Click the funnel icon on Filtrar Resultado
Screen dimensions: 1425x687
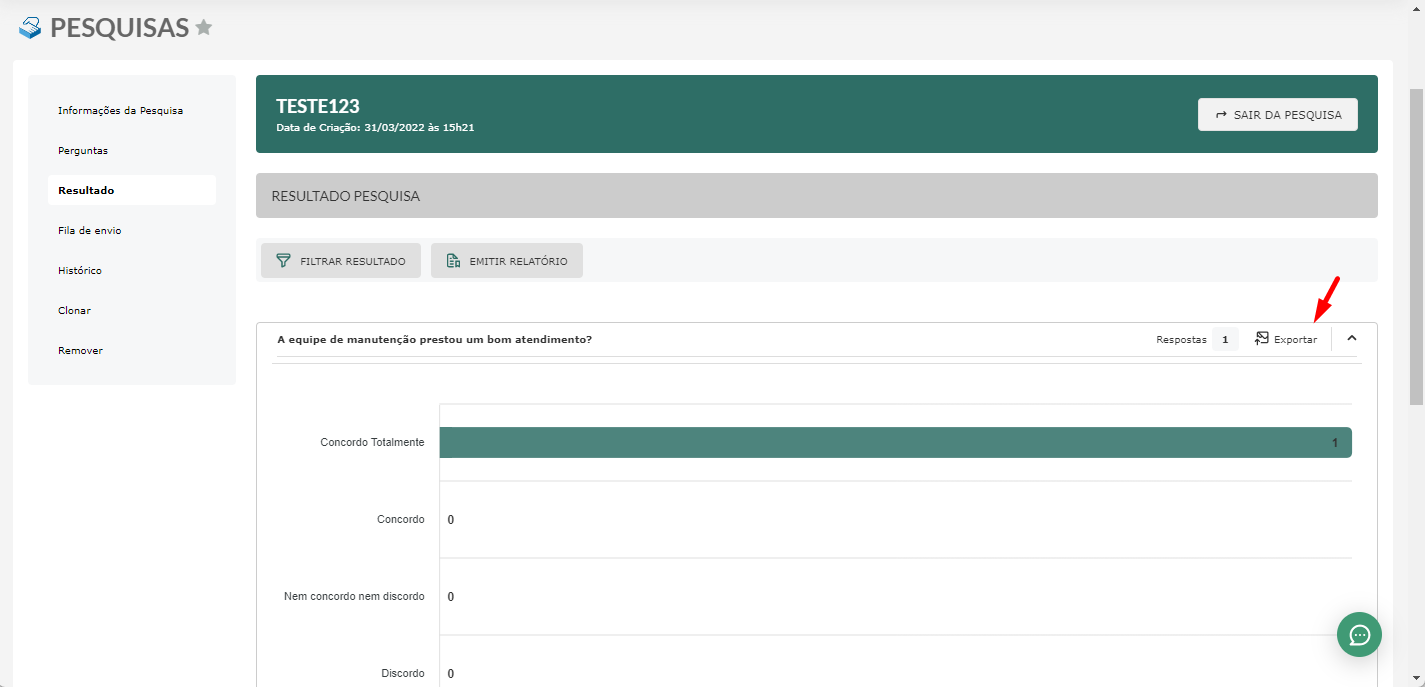pos(283,261)
